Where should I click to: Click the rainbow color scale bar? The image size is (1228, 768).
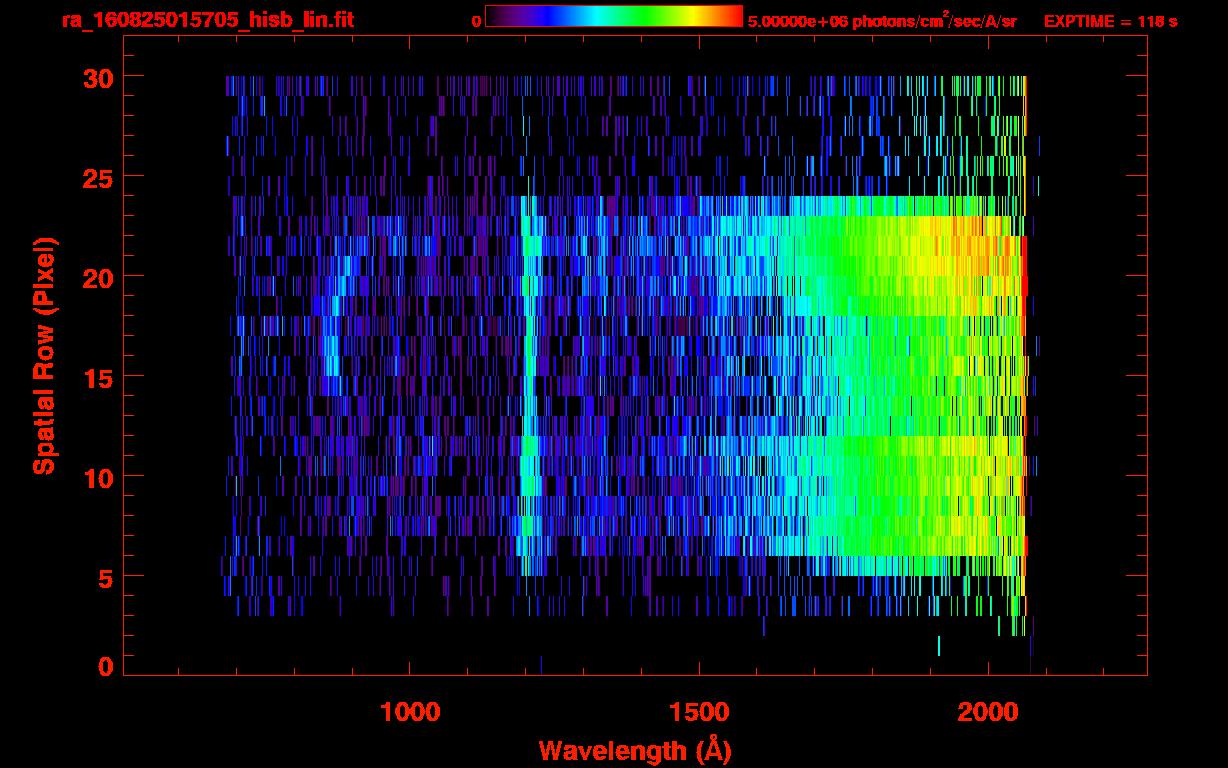tap(614, 16)
